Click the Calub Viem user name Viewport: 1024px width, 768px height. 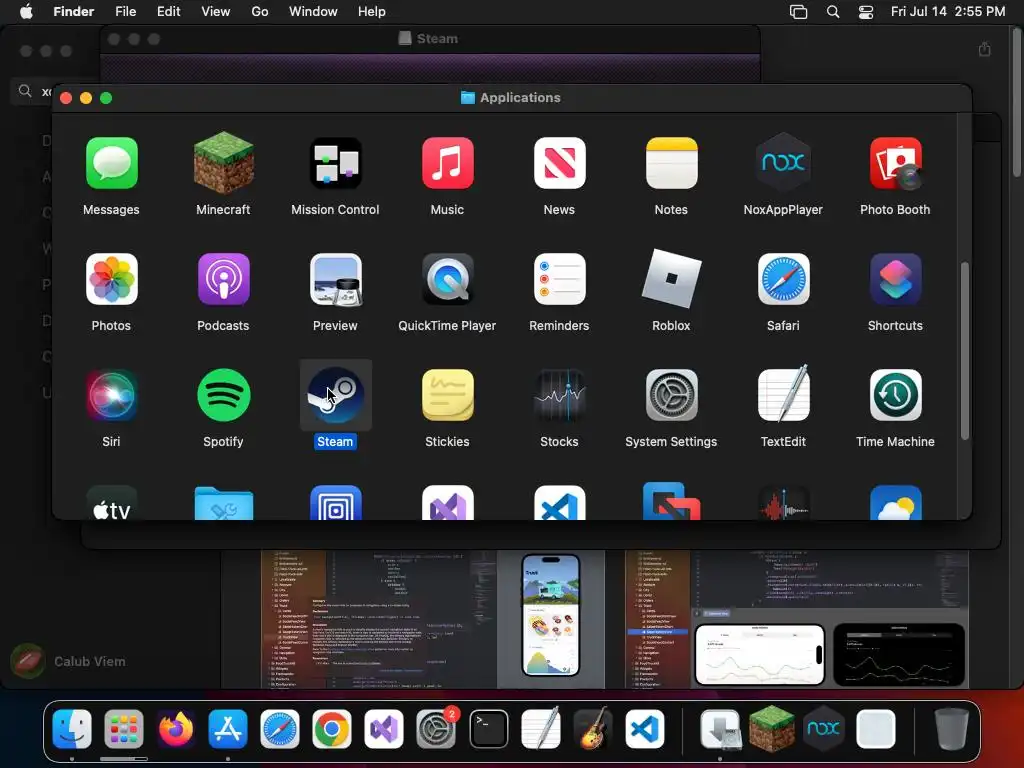[89, 662]
